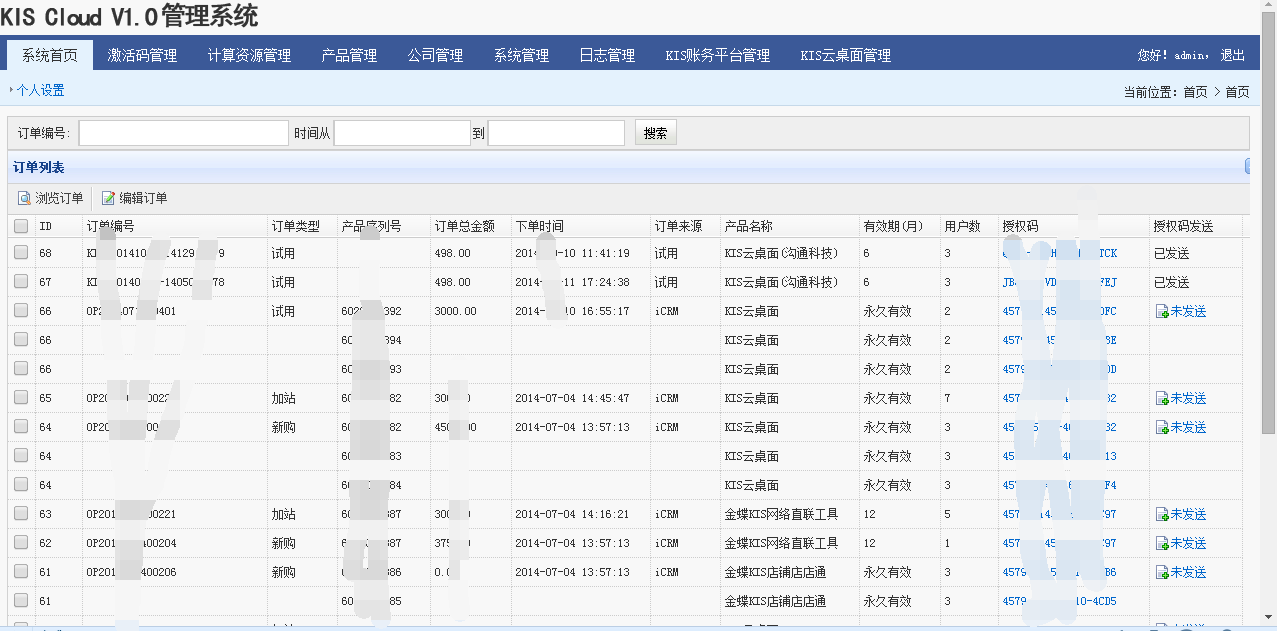The width and height of the screenshot is (1277, 631).
Task: Go to 计算资源管理 menu
Action: (x=249, y=55)
